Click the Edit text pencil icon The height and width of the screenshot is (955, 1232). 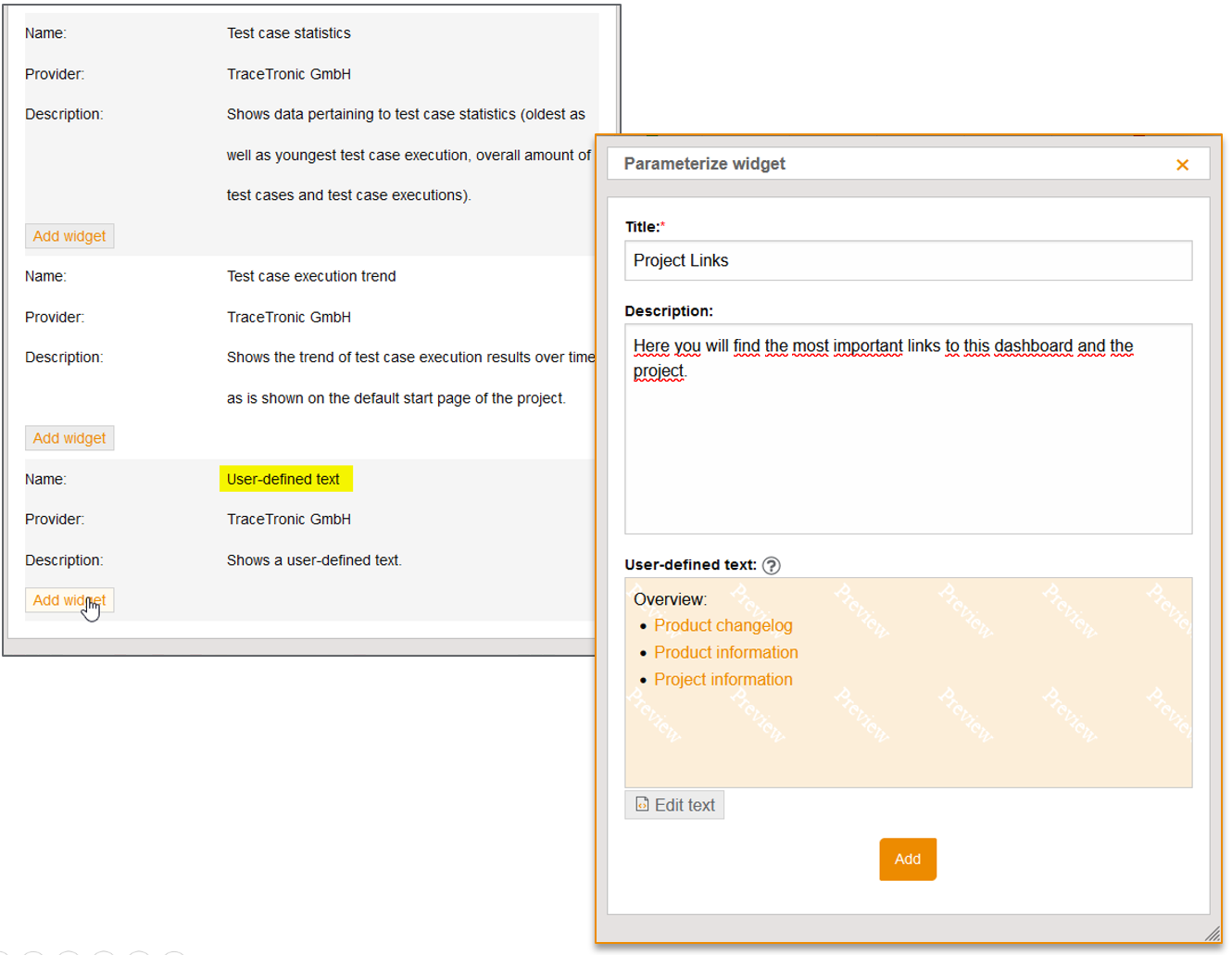point(643,804)
